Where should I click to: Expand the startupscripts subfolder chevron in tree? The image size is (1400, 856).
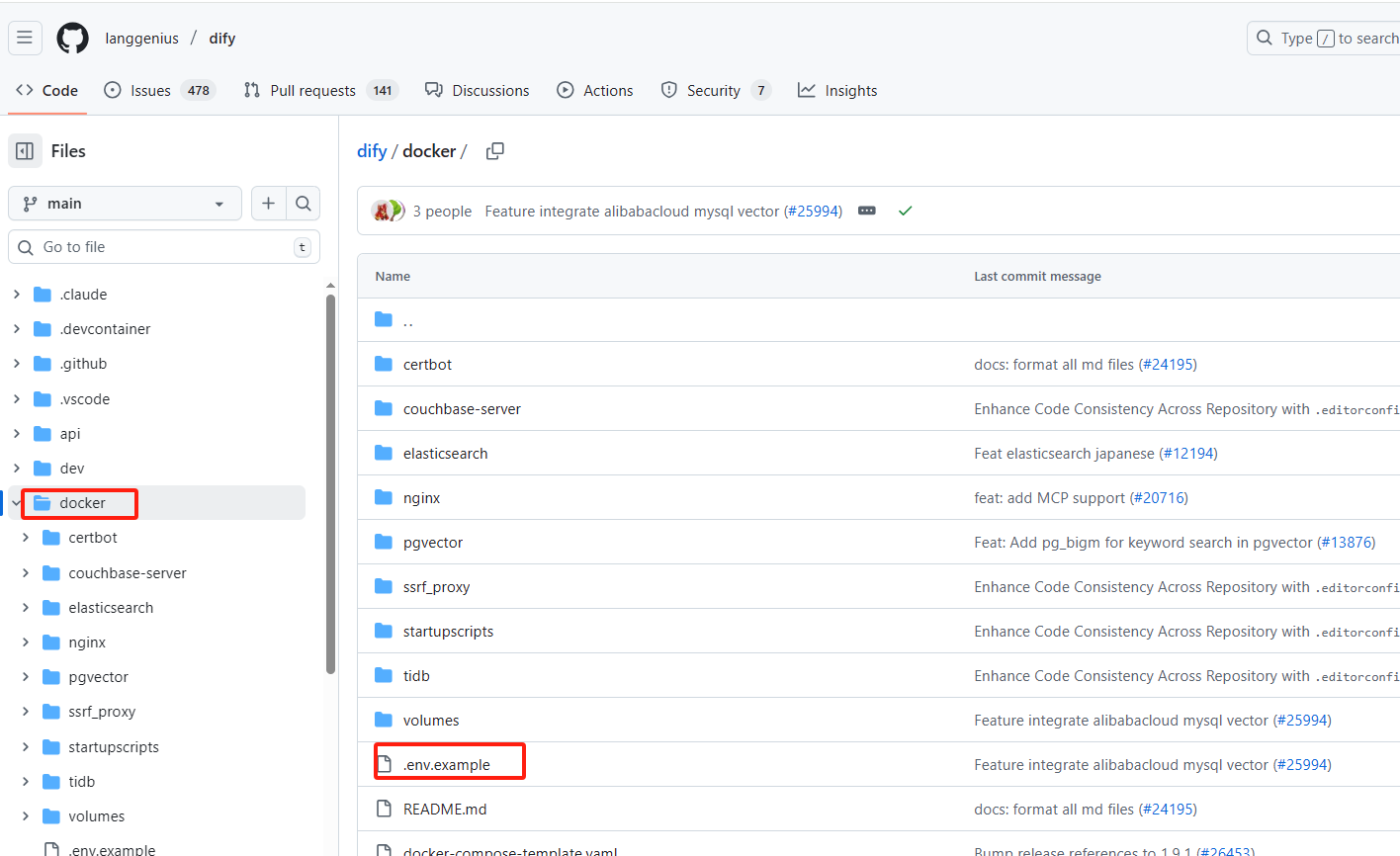coord(26,746)
